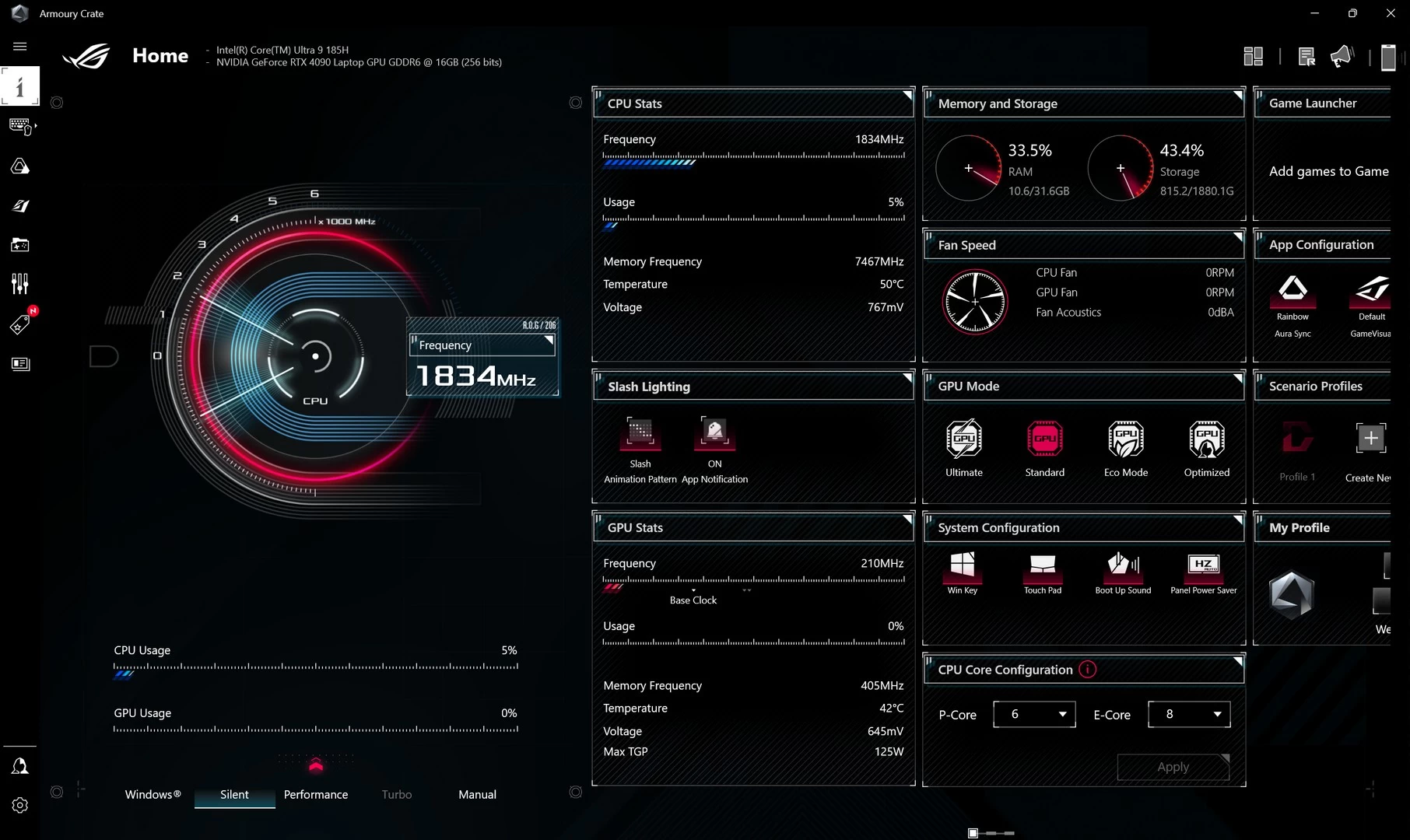Expand the CPU Stats panel corner arrow

(907, 96)
